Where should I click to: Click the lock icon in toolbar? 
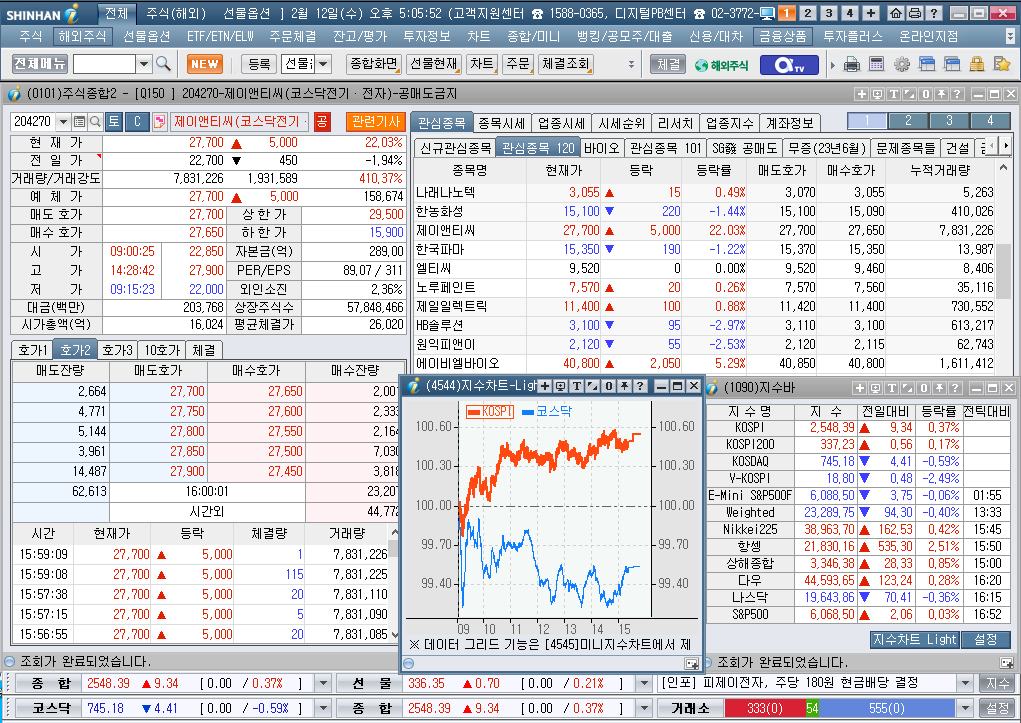(x=976, y=64)
